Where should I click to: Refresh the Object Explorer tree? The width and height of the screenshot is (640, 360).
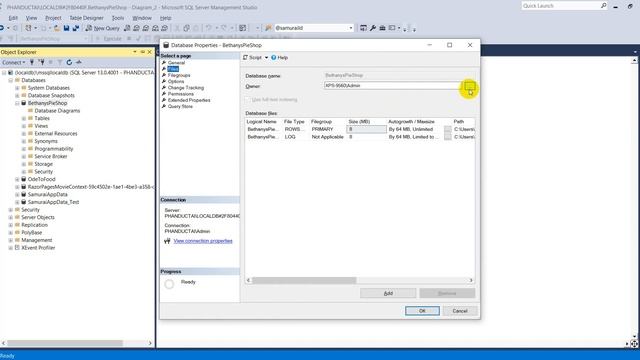69,62
